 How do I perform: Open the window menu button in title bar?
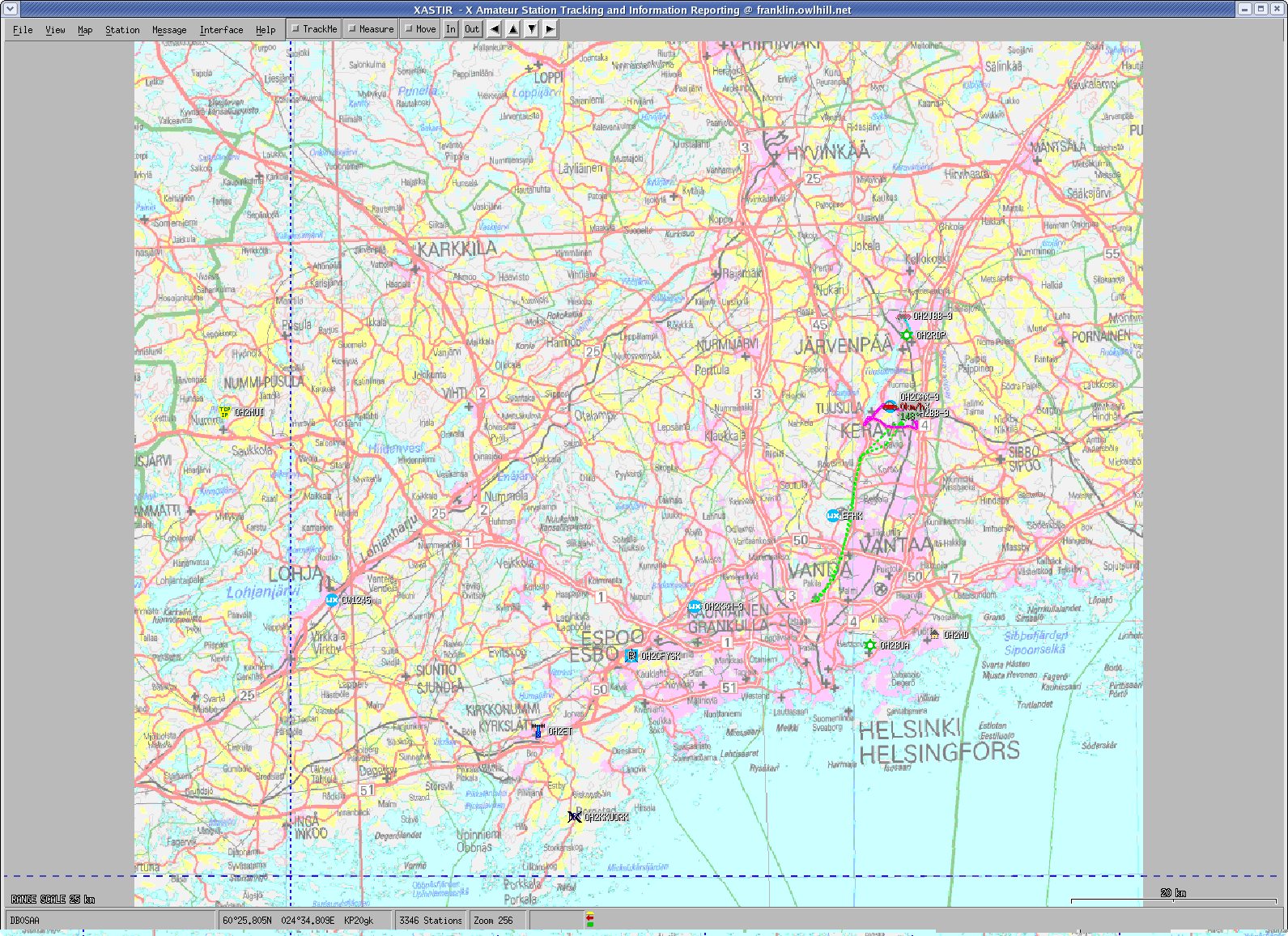coord(10,9)
